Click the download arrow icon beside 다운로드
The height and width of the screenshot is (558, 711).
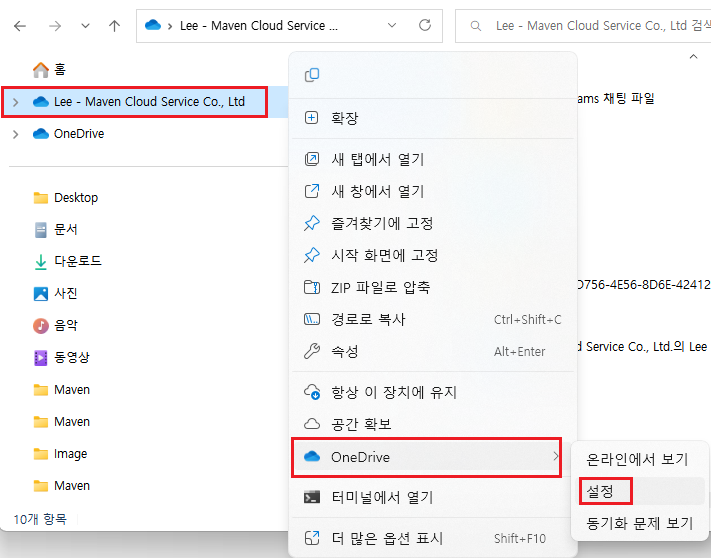pyautogui.click(x=41, y=262)
